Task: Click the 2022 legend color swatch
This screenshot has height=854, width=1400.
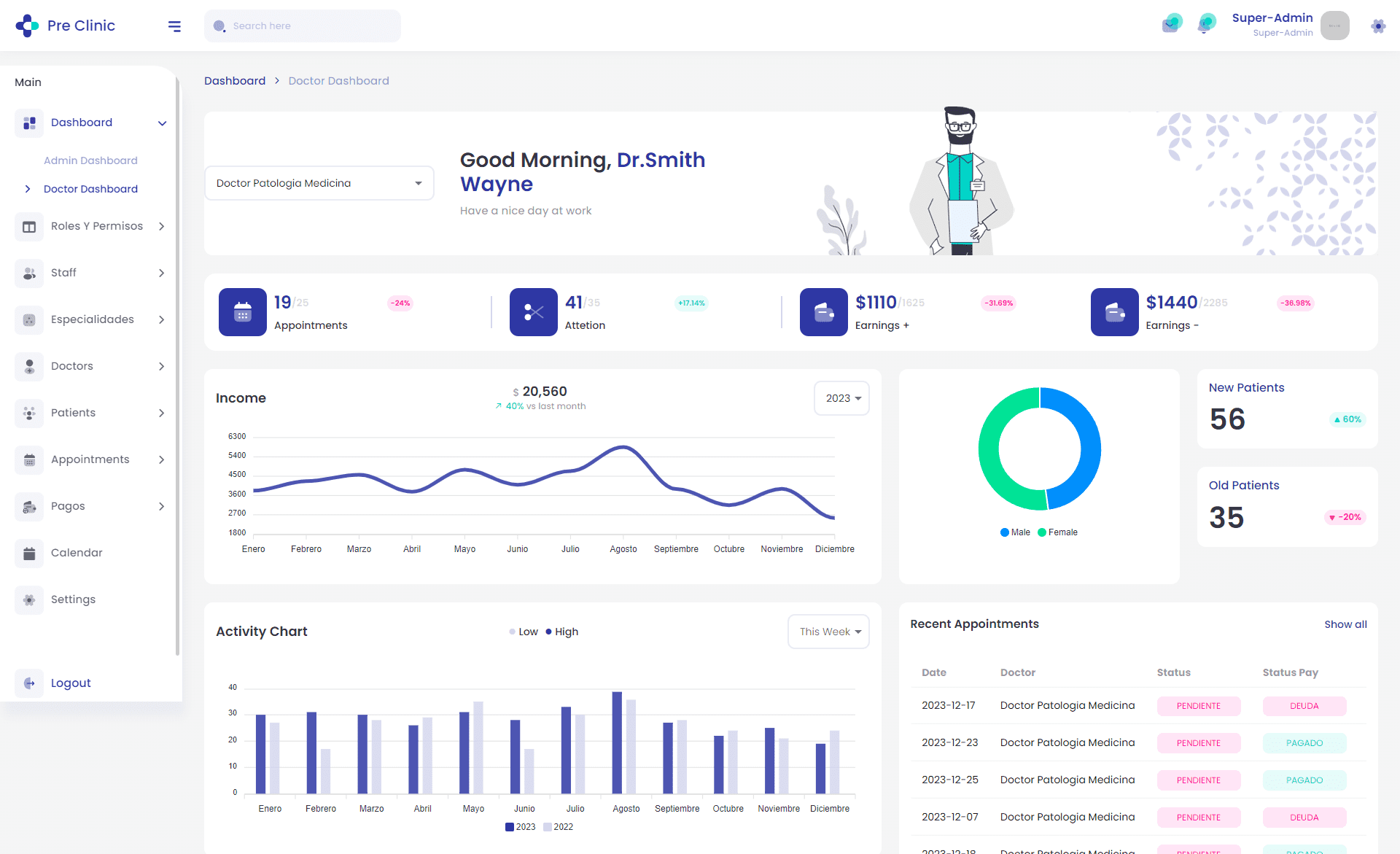Action: tap(548, 827)
